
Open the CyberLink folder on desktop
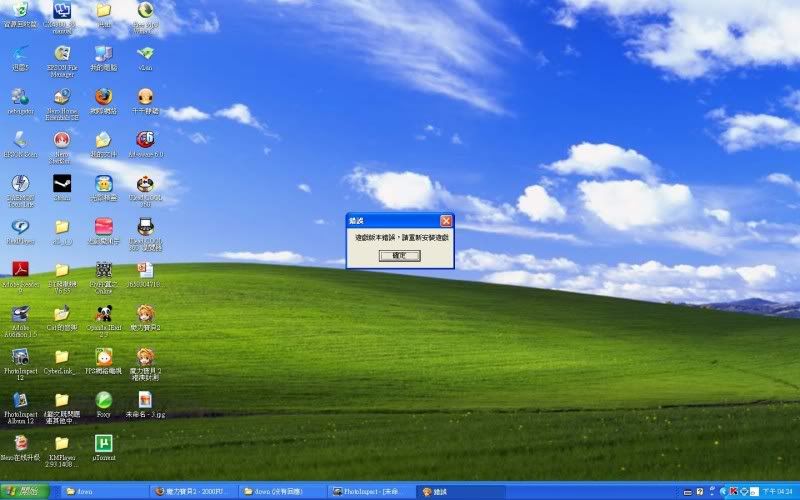click(62, 361)
